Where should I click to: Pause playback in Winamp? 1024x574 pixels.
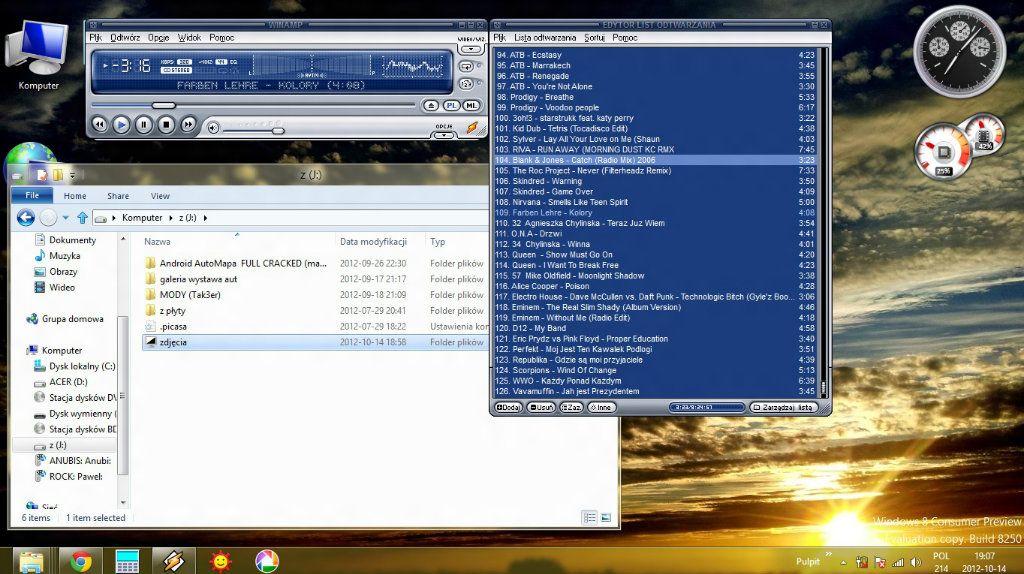144,125
